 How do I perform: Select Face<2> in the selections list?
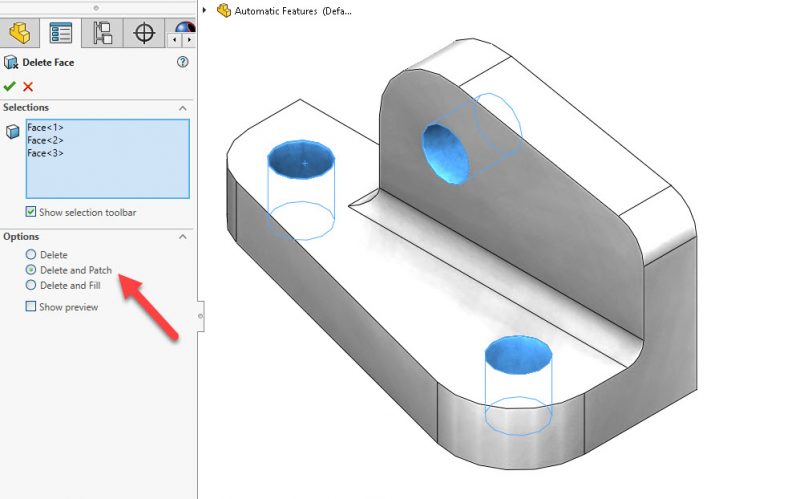45,140
